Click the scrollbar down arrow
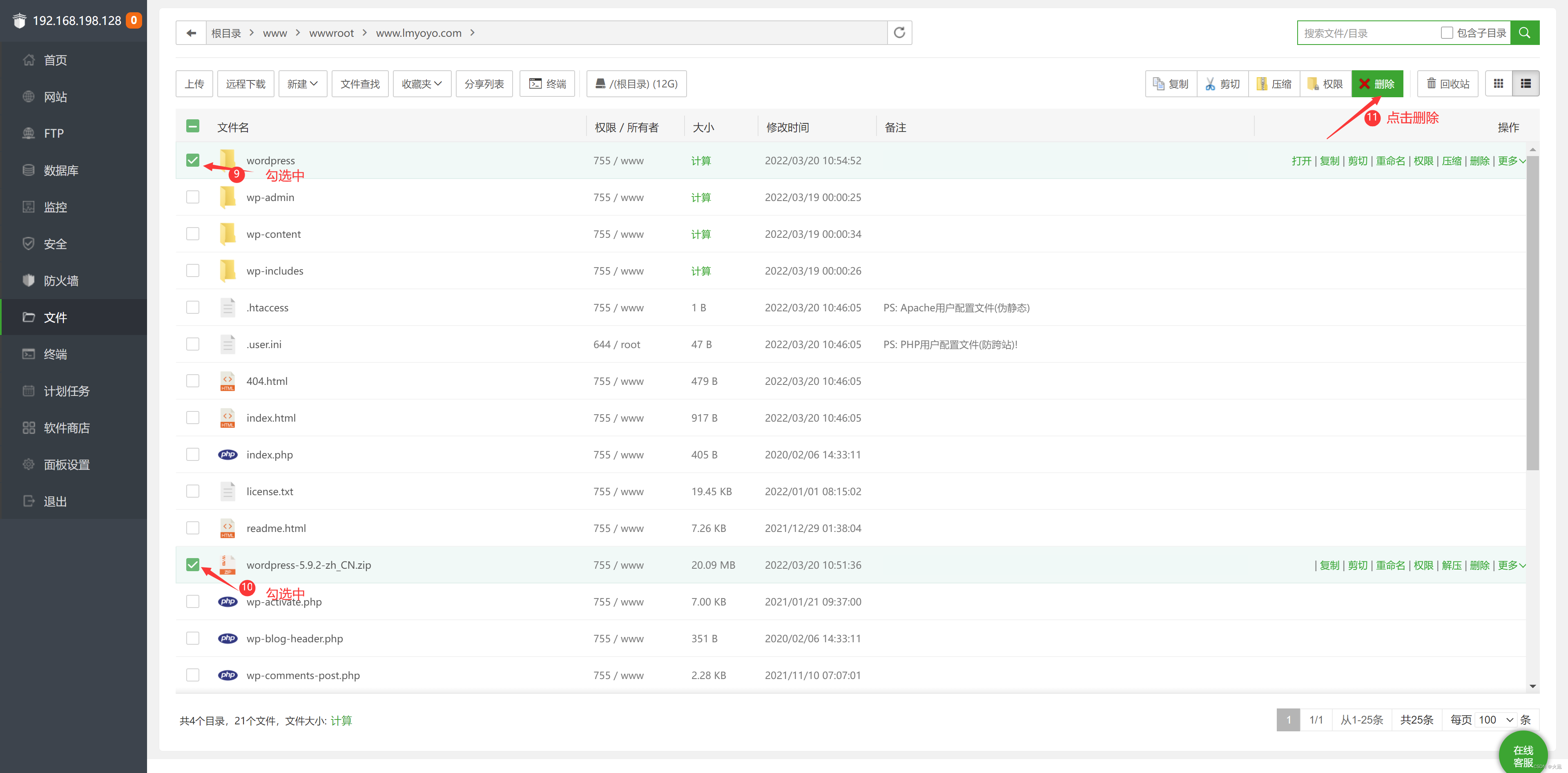The image size is (1568, 773). (x=1532, y=686)
